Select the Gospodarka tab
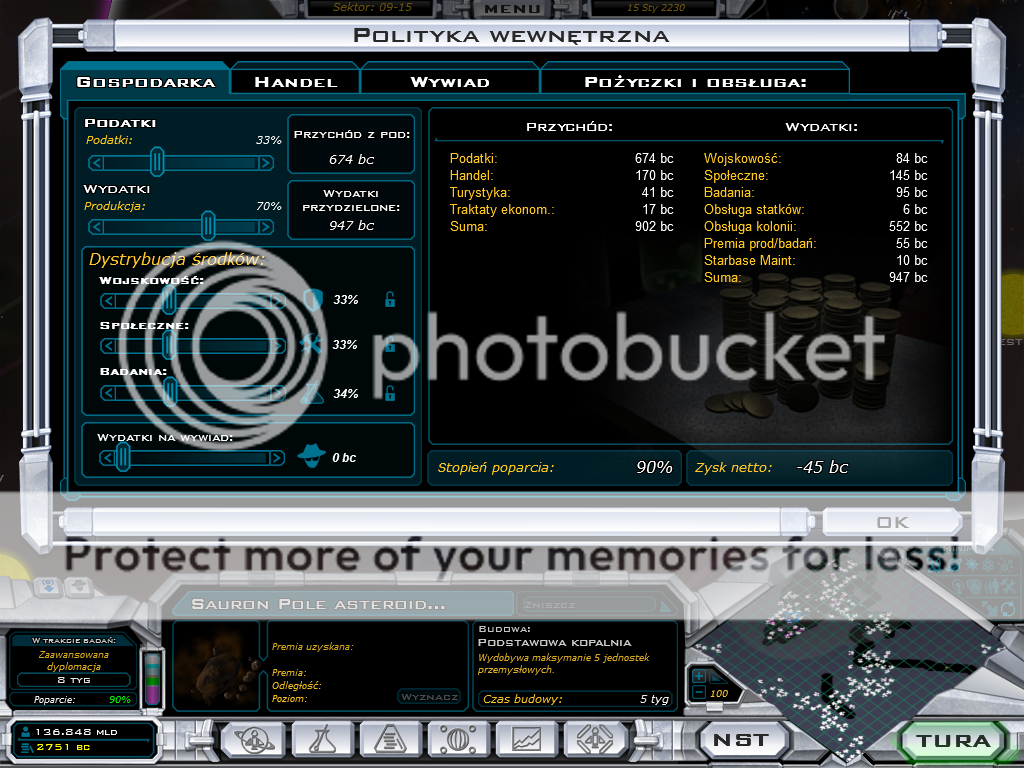Viewport: 1024px width, 768px height. (146, 82)
